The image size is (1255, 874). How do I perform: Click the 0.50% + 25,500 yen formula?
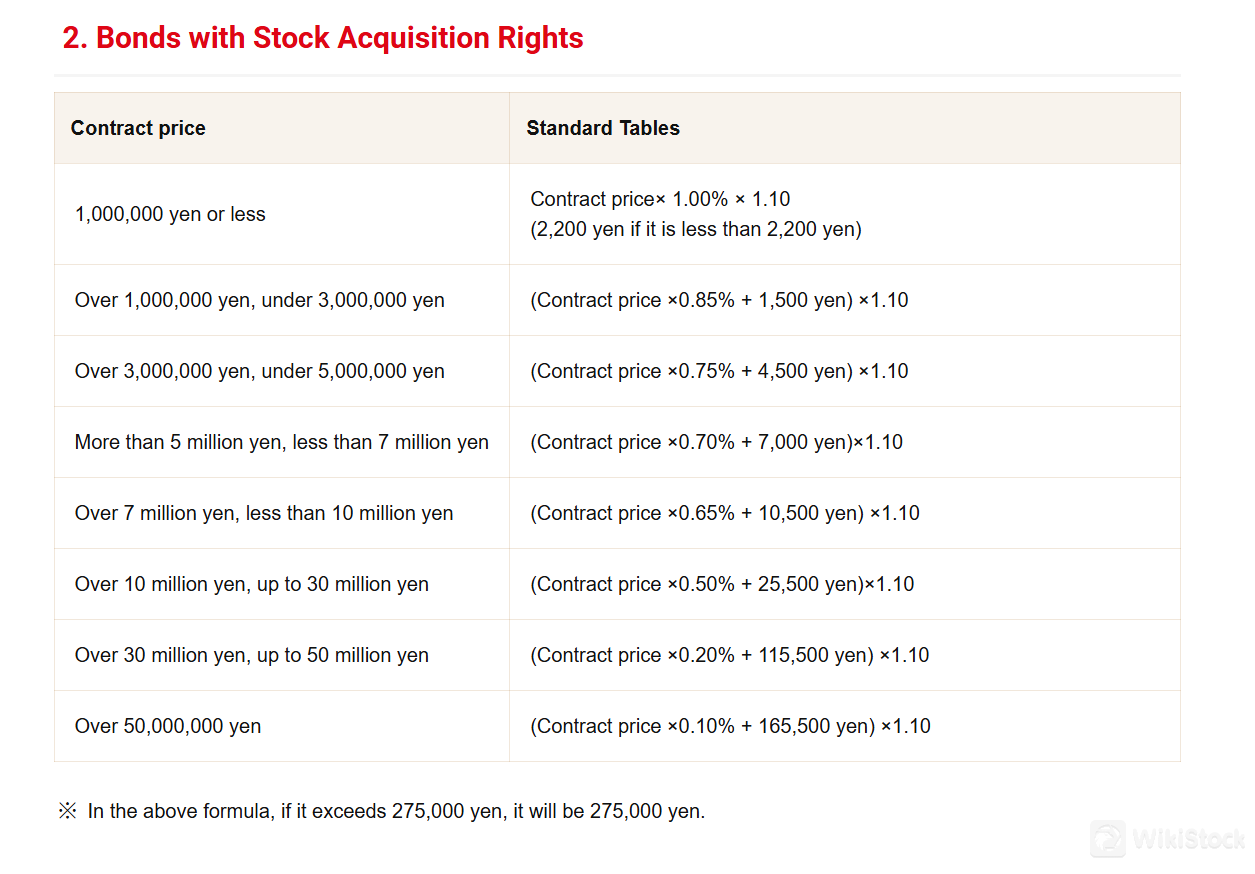click(x=722, y=584)
